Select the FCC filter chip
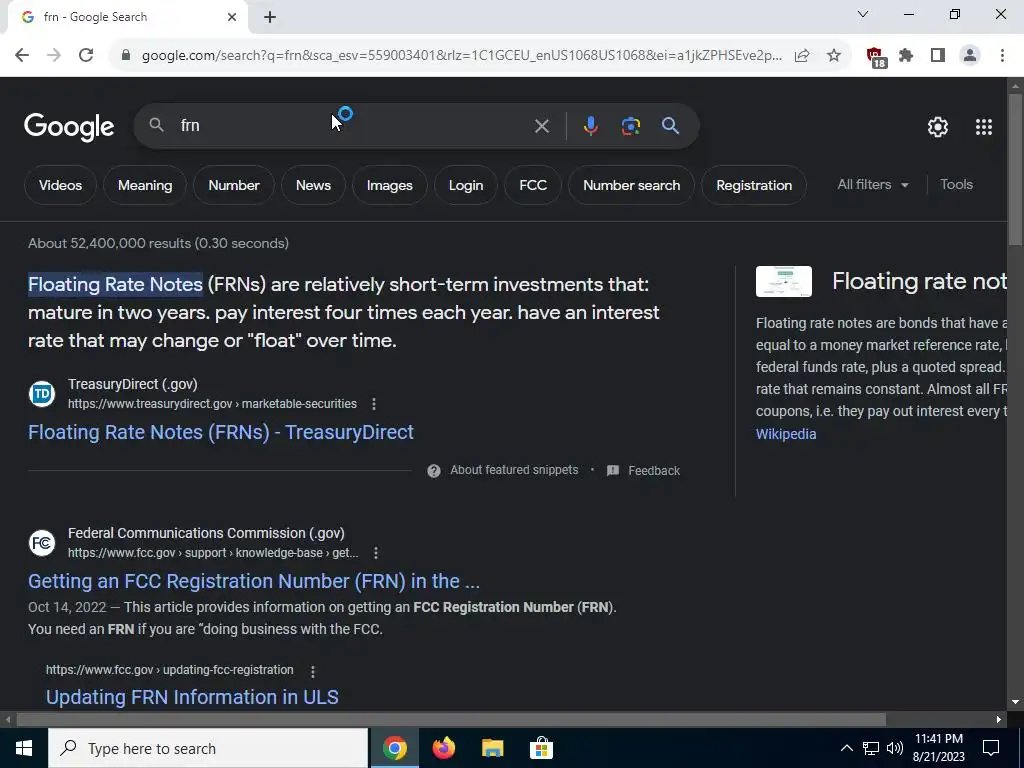This screenshot has height=768, width=1024. click(533, 185)
